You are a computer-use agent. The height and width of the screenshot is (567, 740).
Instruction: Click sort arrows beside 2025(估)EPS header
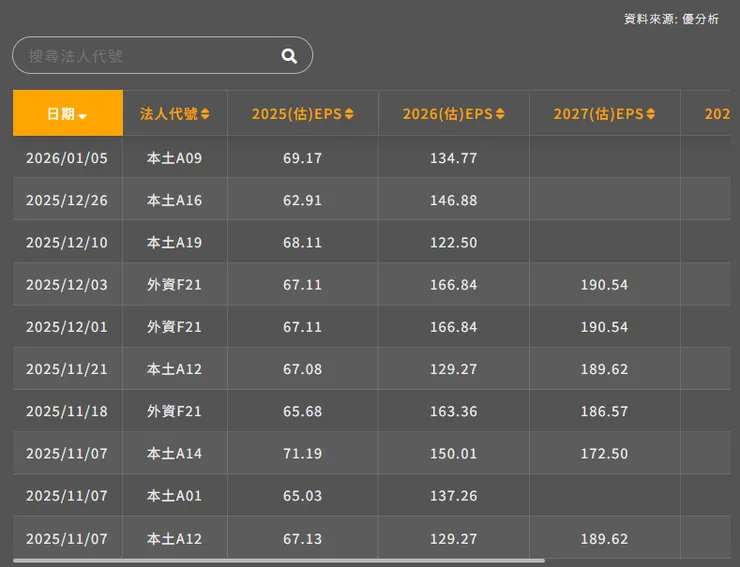349,114
